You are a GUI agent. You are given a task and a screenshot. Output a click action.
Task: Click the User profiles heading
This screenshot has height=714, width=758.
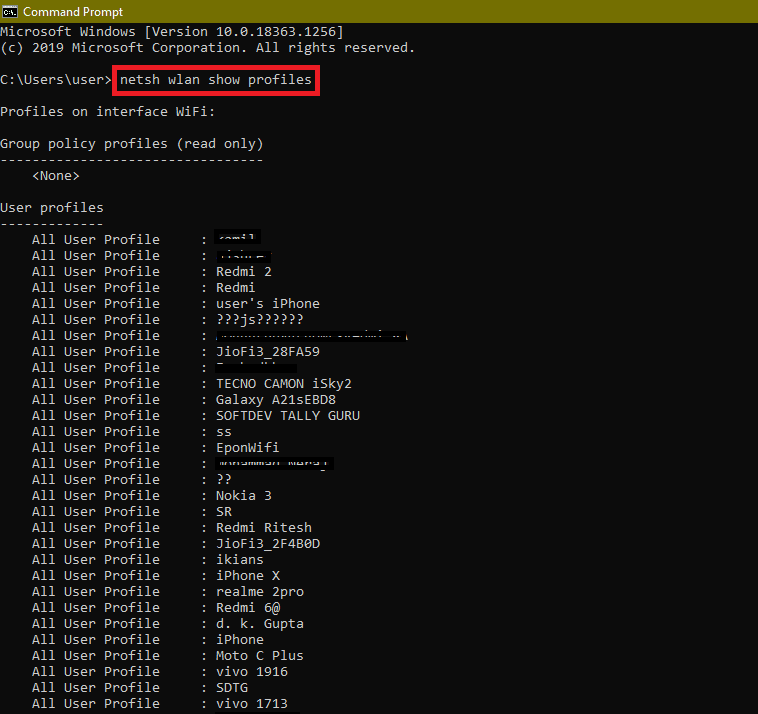point(52,208)
